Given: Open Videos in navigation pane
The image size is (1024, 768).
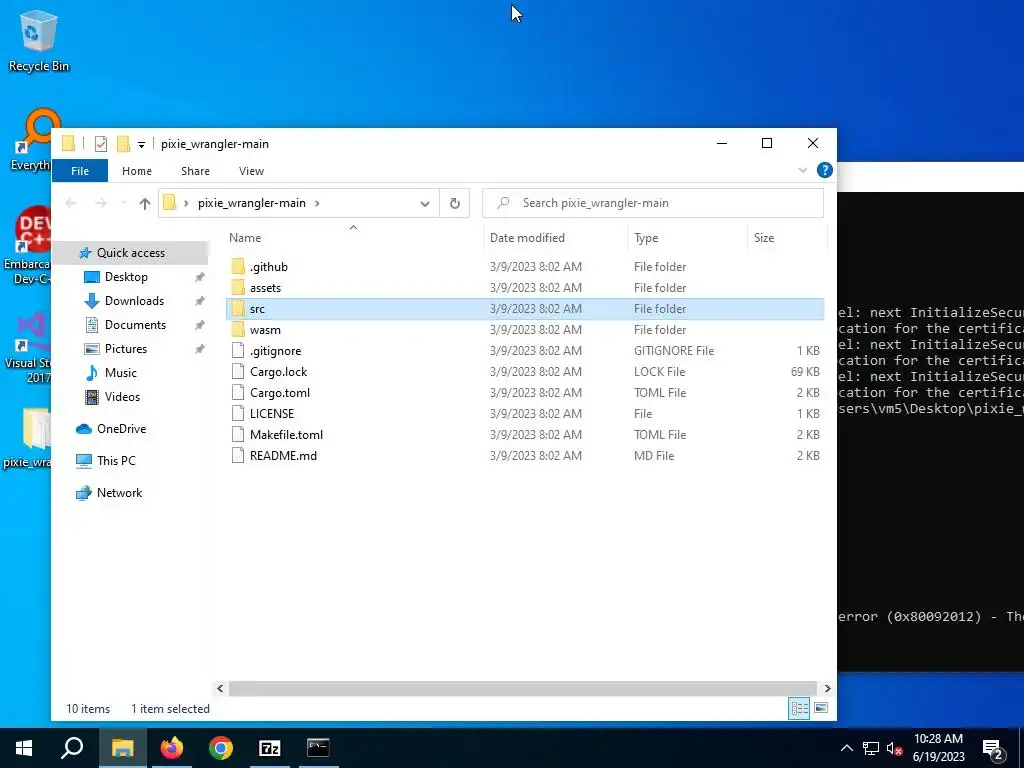Looking at the screenshot, I should pyautogui.click(x=122, y=397).
